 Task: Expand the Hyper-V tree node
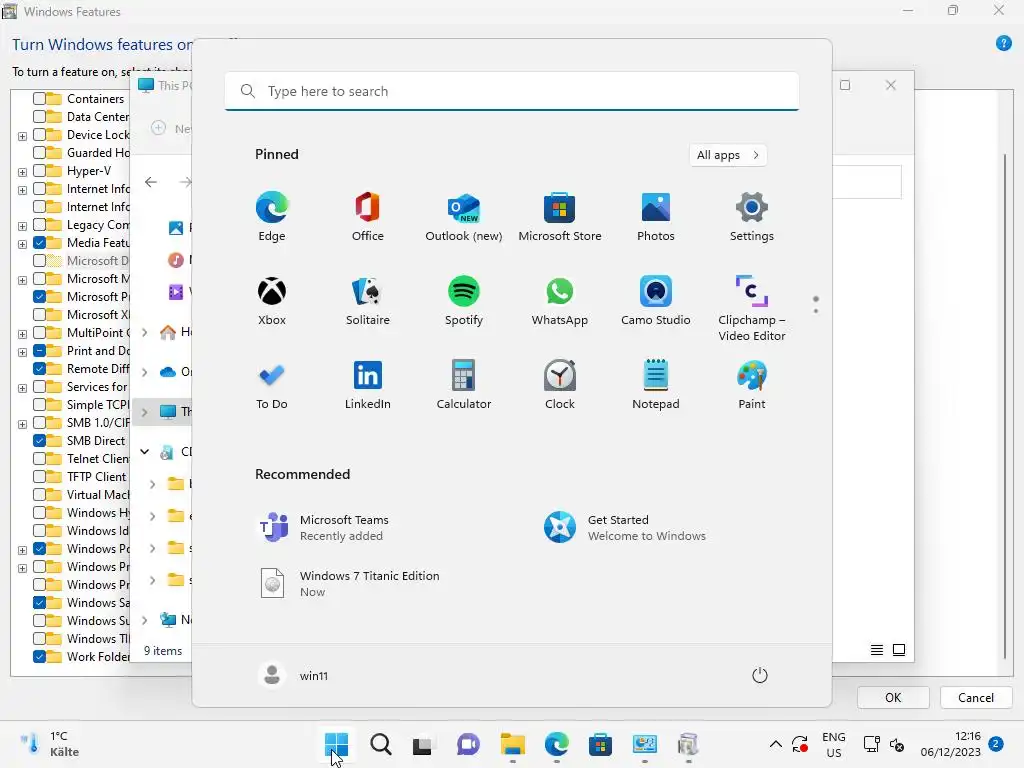coord(22,172)
